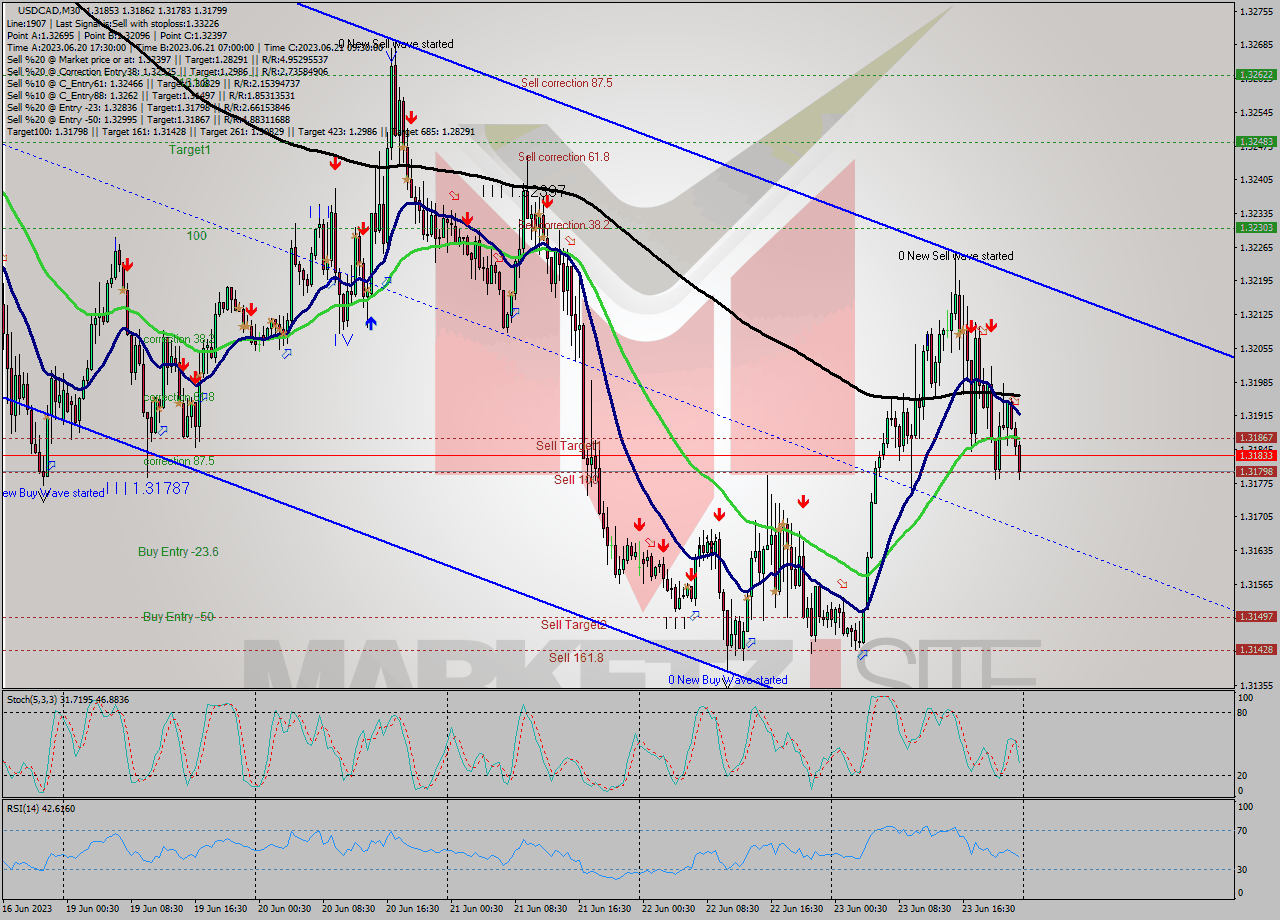1280x920 pixels.
Task: Click the 'Sell correction 87.5' label
Action: 567,83
